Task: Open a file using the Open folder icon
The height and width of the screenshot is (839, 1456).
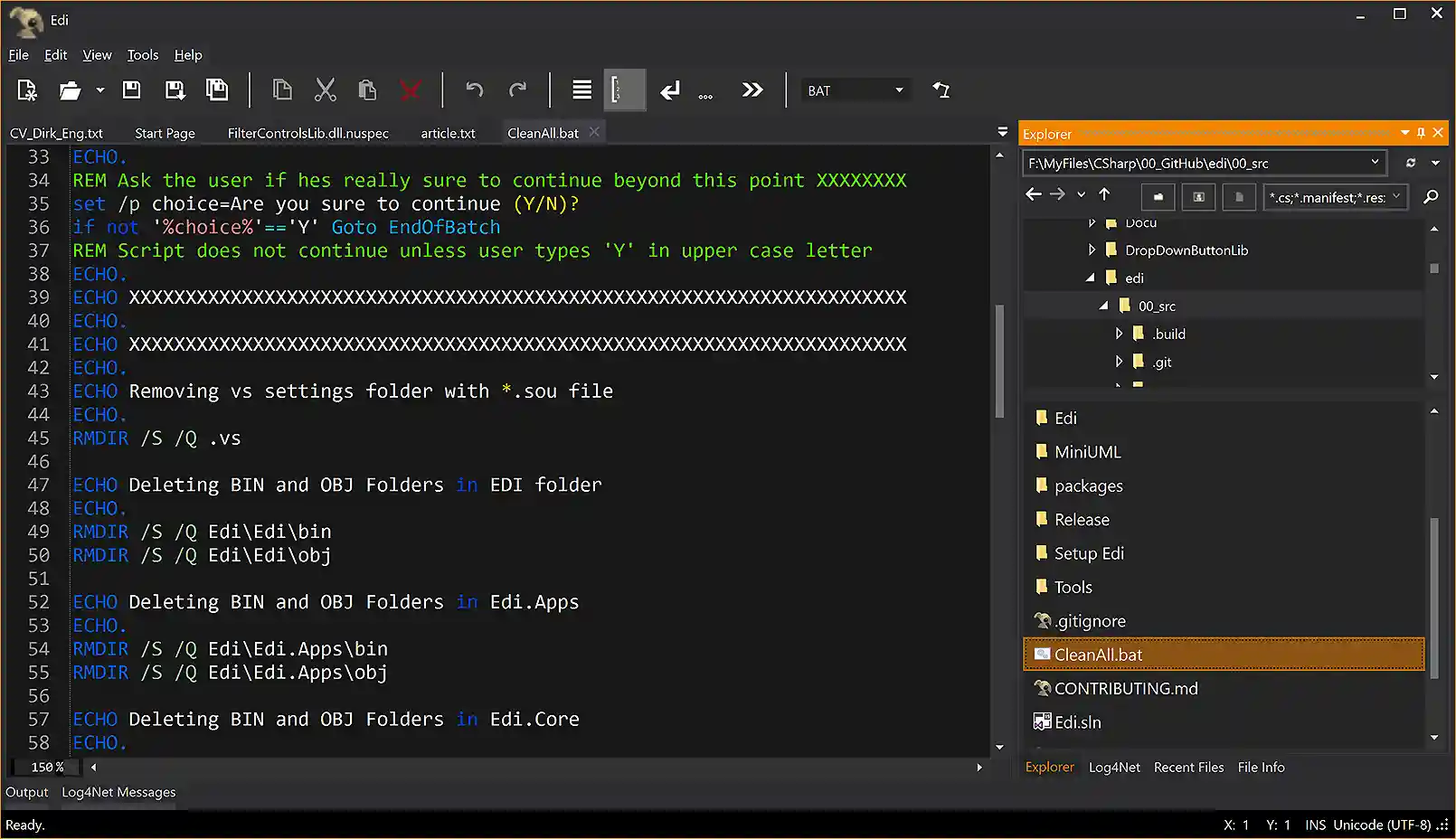Action: coord(69,90)
